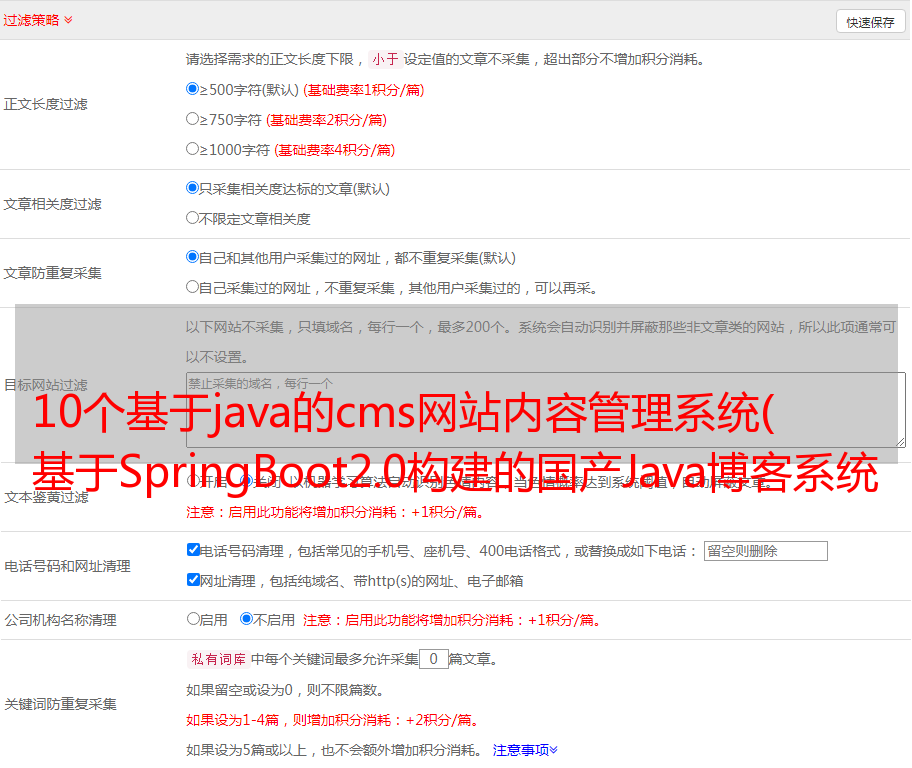Click the resize grip of the domain textarea
Viewport: 912px width, 768px height.
pos(900,443)
